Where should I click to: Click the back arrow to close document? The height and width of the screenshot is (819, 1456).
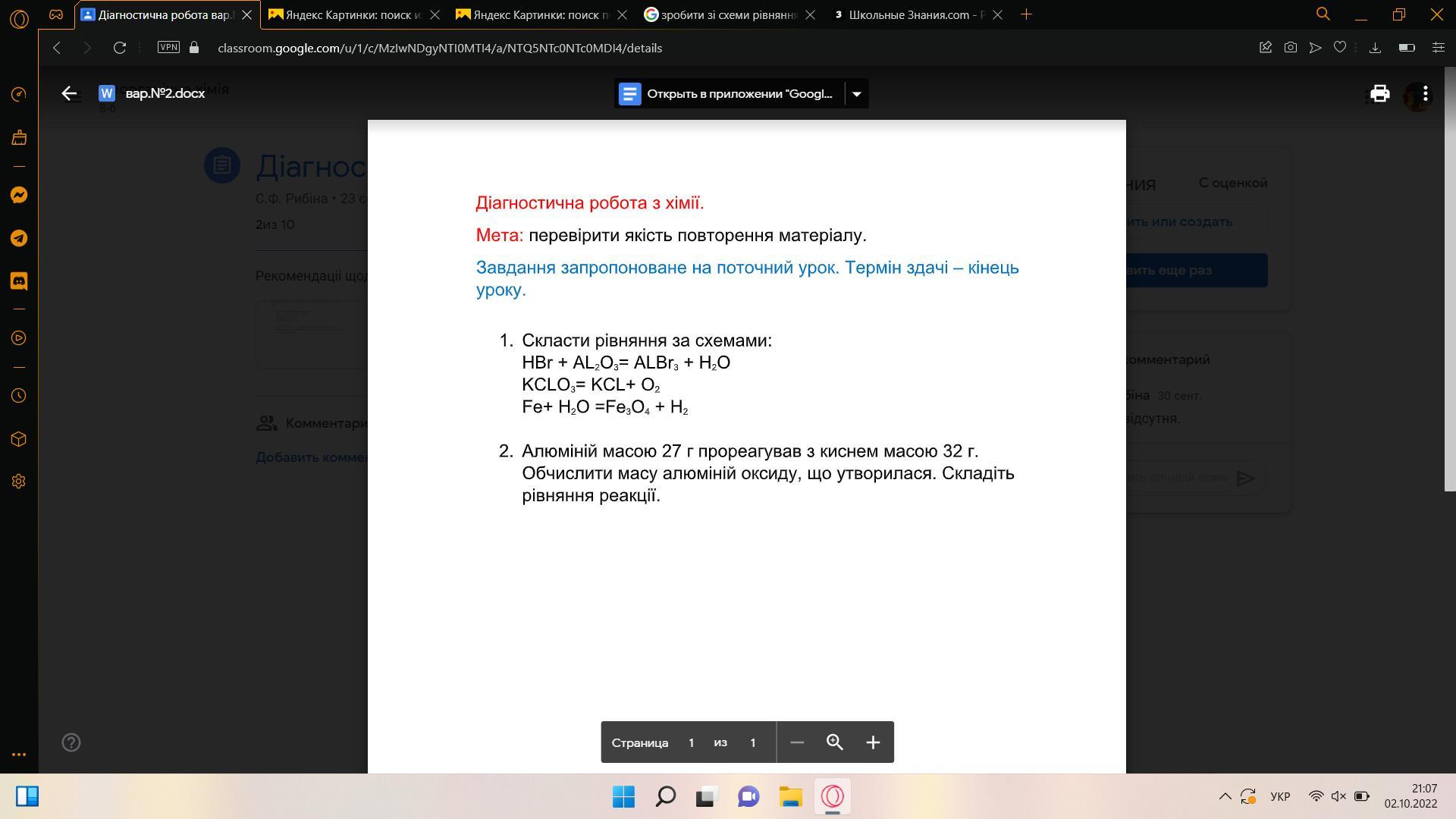click(x=69, y=93)
